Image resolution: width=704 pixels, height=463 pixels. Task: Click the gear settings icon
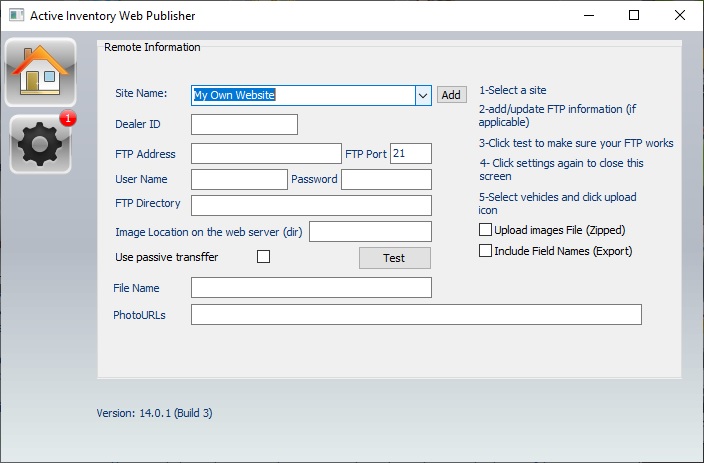point(40,144)
